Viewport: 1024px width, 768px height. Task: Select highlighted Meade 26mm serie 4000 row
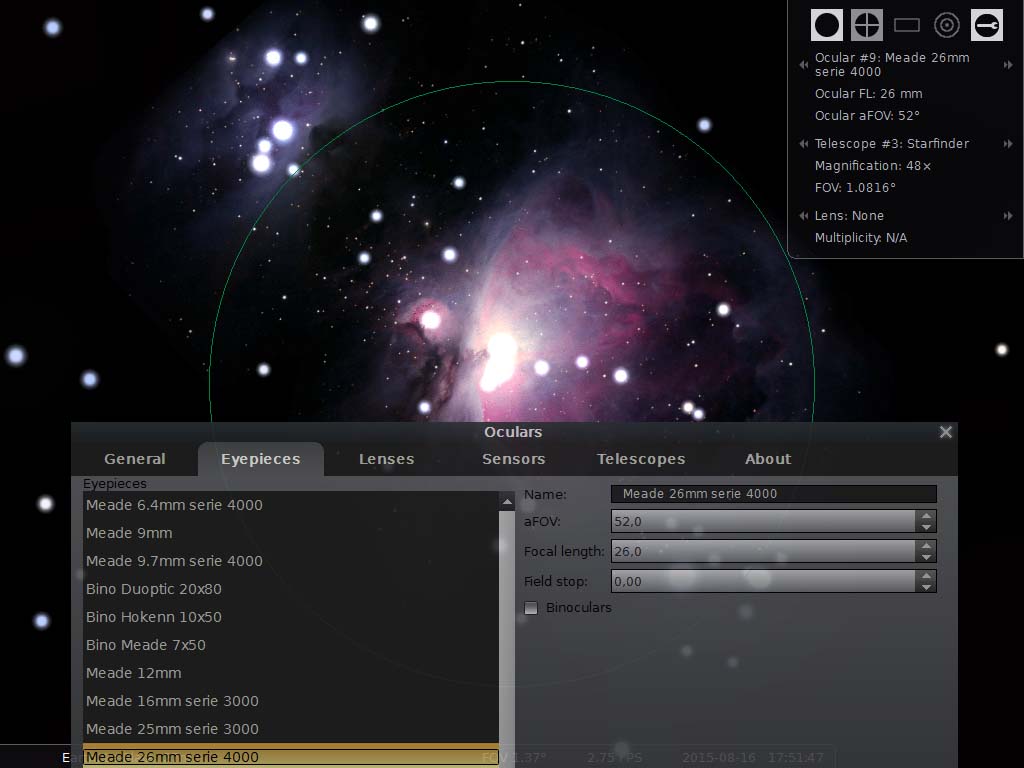pos(291,756)
